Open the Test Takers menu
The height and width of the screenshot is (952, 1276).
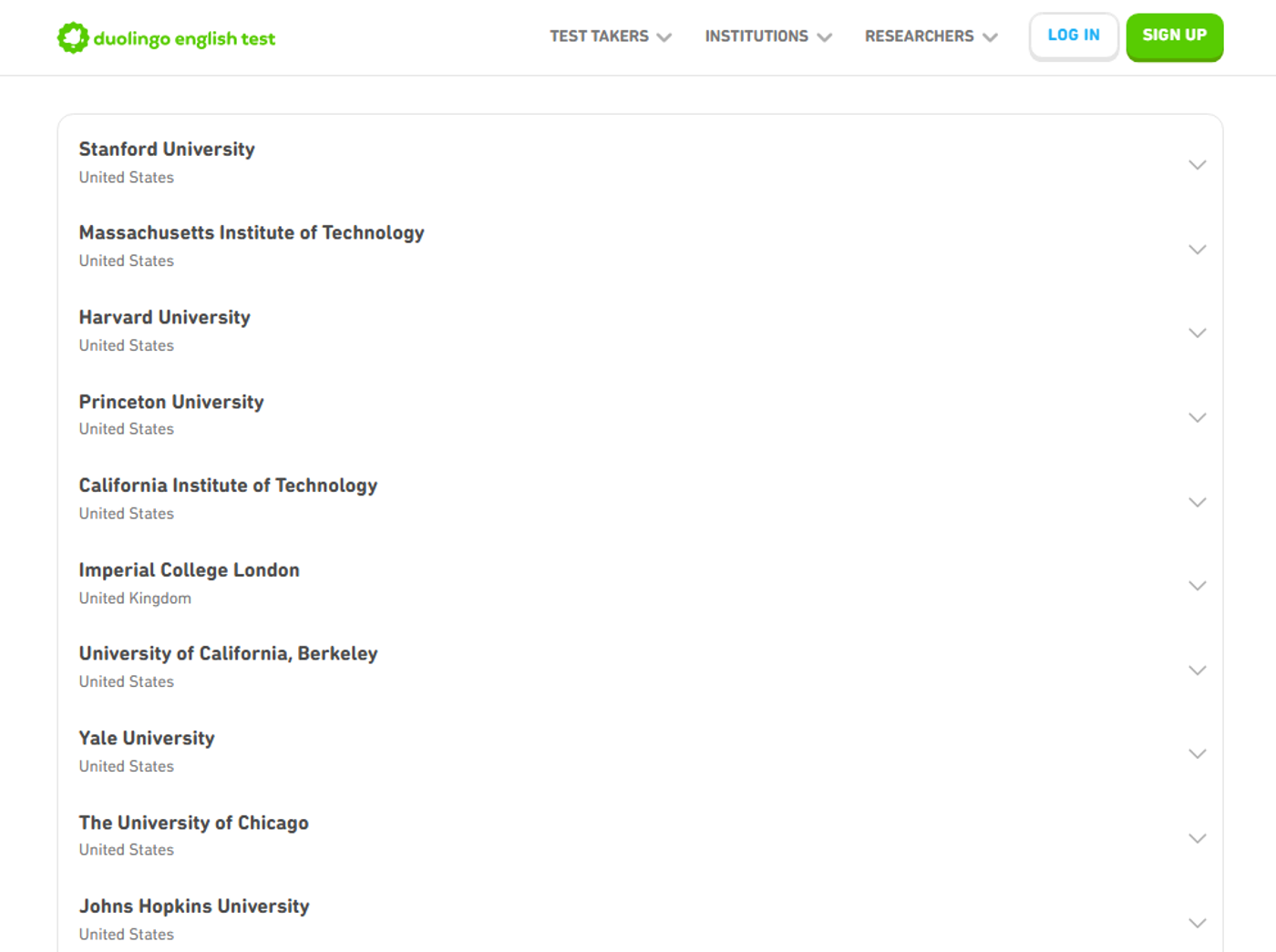pyautogui.click(x=610, y=36)
